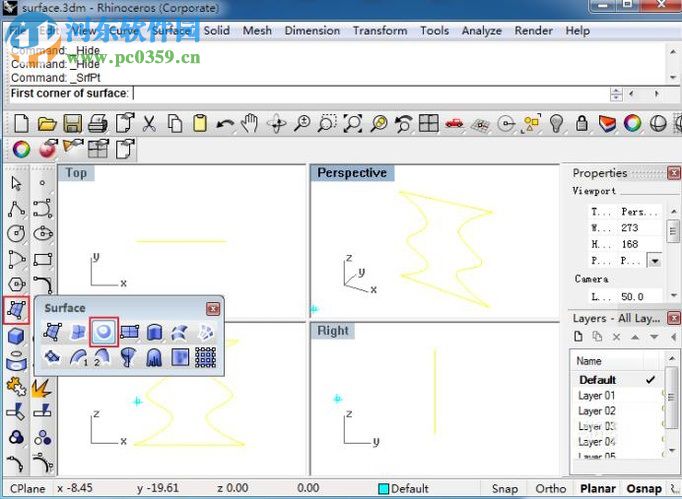Click the Right viewport title

(333, 331)
